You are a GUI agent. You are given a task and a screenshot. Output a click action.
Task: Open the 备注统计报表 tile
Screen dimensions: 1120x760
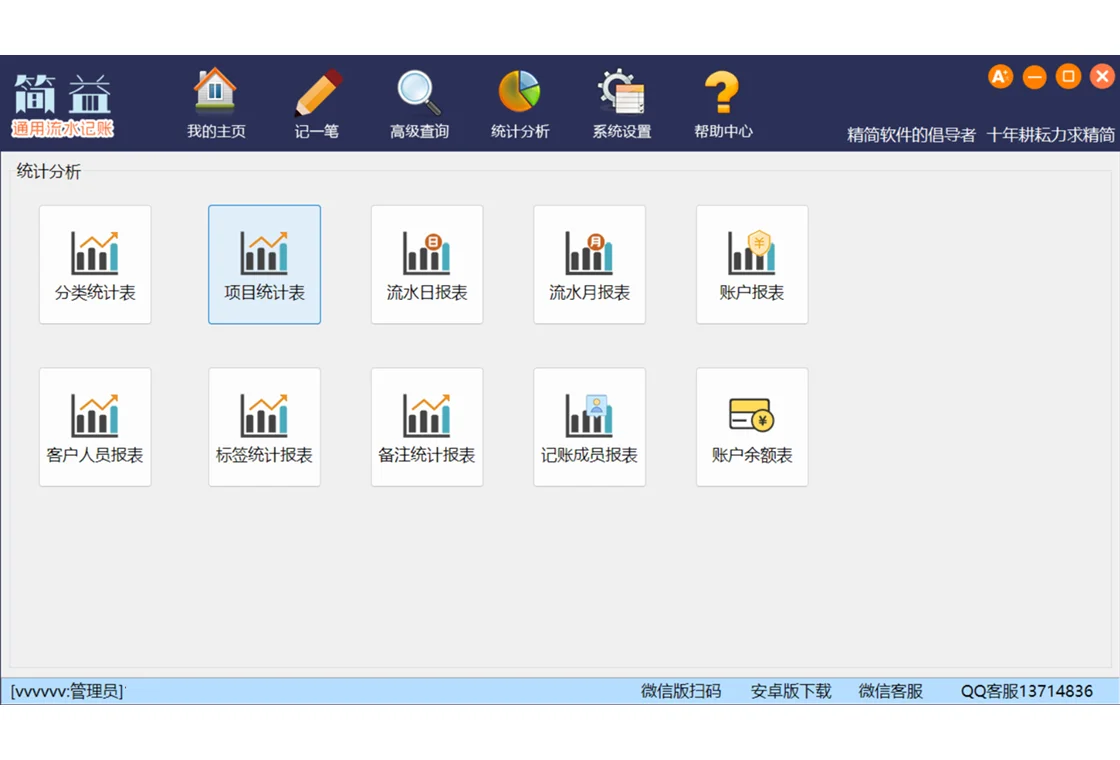[427, 427]
